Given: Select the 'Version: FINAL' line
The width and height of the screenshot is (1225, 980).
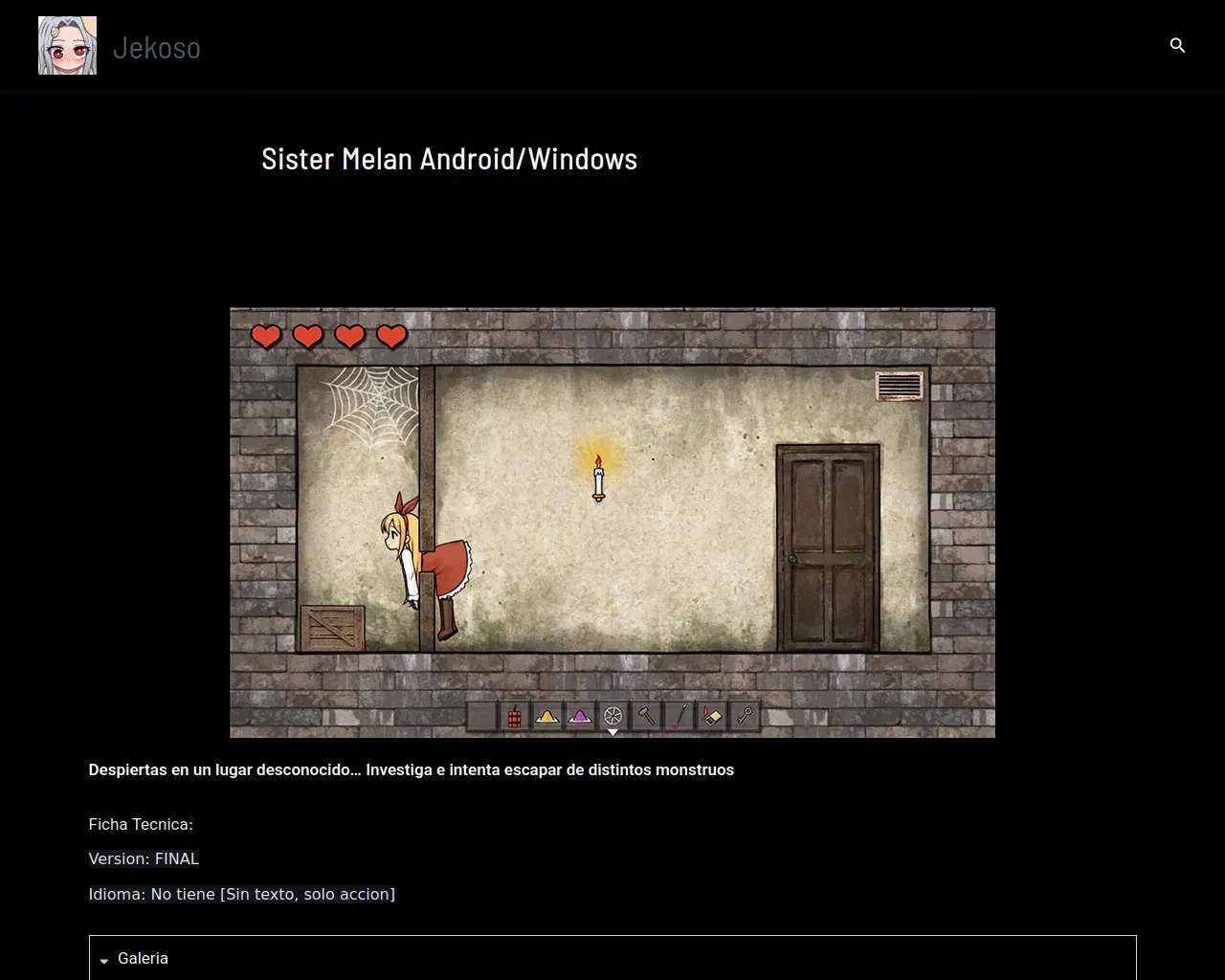Looking at the screenshot, I should [x=144, y=858].
